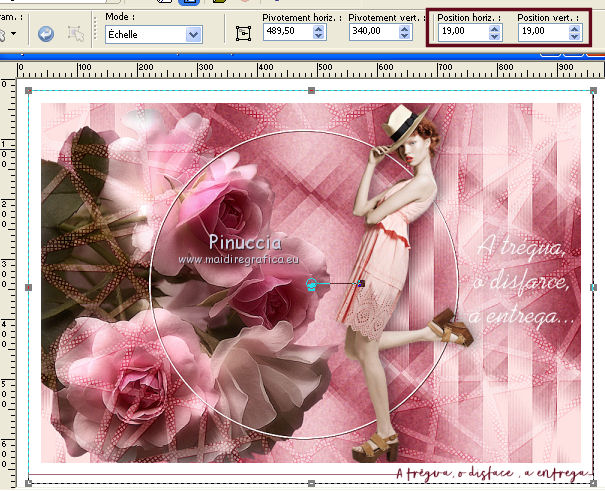This screenshot has height=491, width=605.
Task: Click the bottom center selection handle
Action: (311, 483)
